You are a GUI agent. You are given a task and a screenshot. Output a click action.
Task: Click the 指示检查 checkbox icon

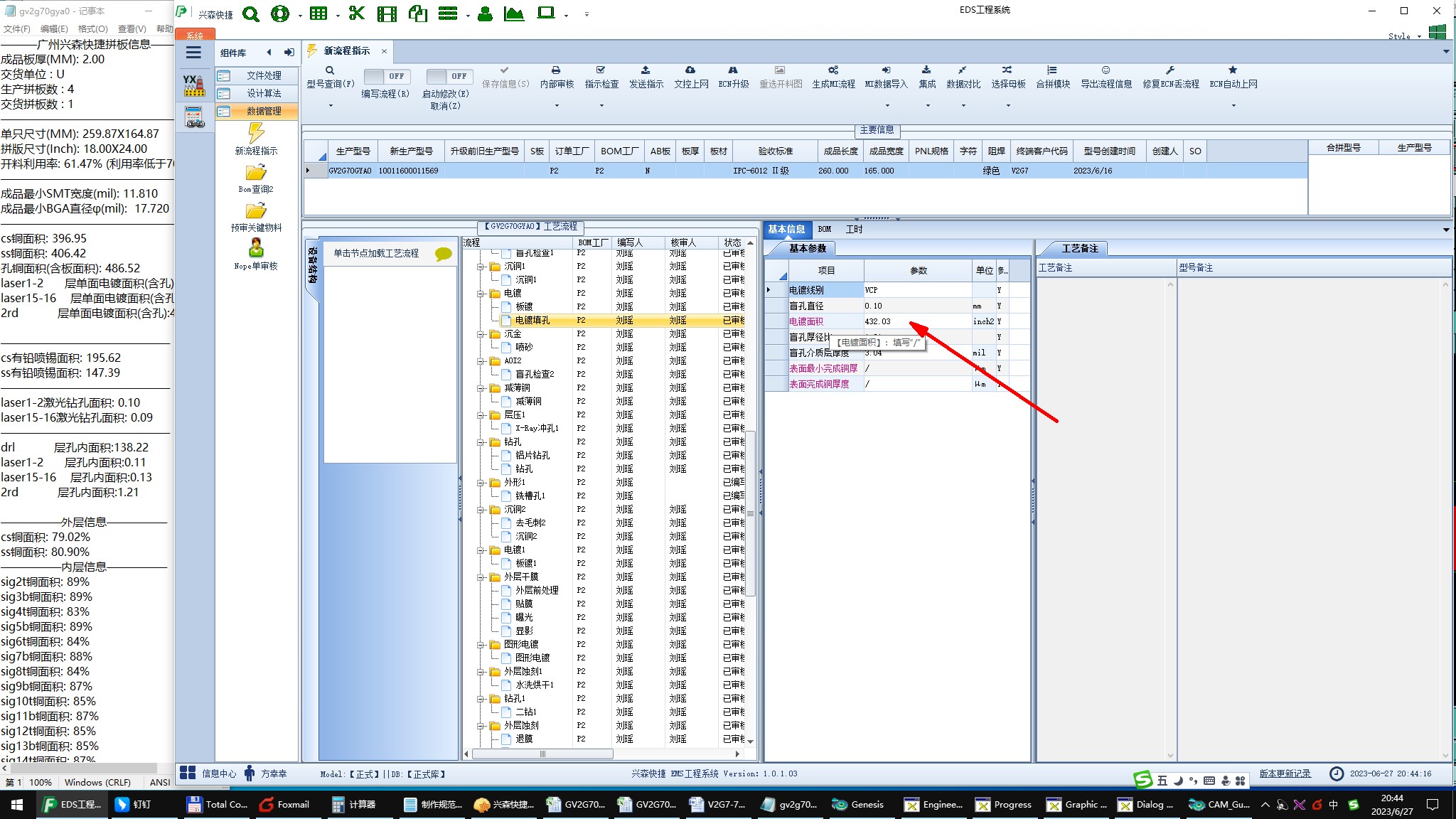pyautogui.click(x=601, y=70)
